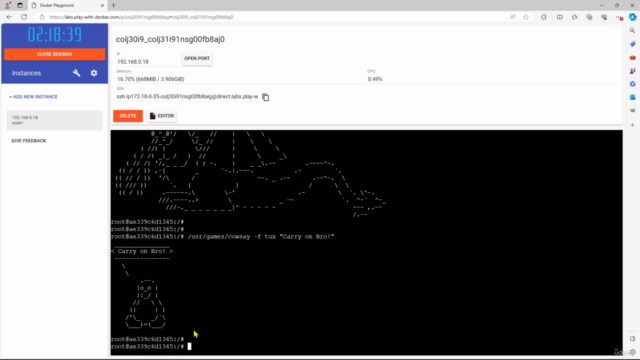Open the read aloud icon in address bar
The width and height of the screenshot is (640, 360).
click(513, 17)
